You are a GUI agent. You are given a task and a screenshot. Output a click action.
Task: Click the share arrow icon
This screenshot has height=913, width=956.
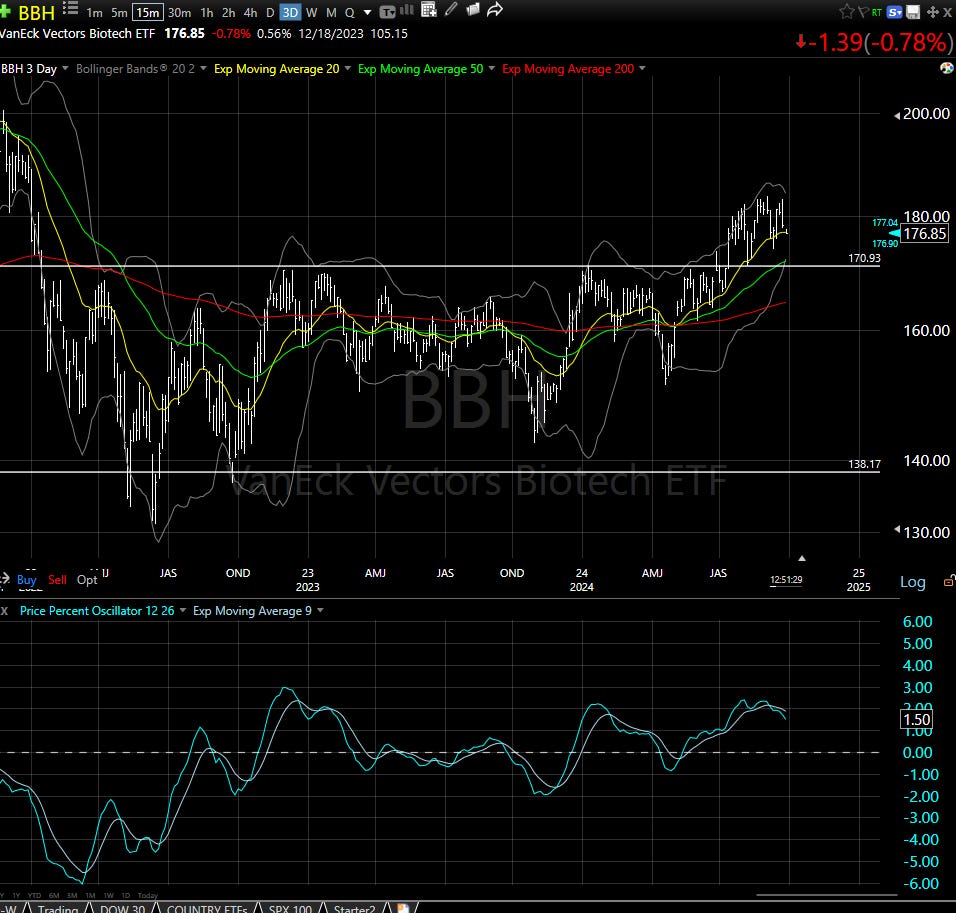coord(495,9)
